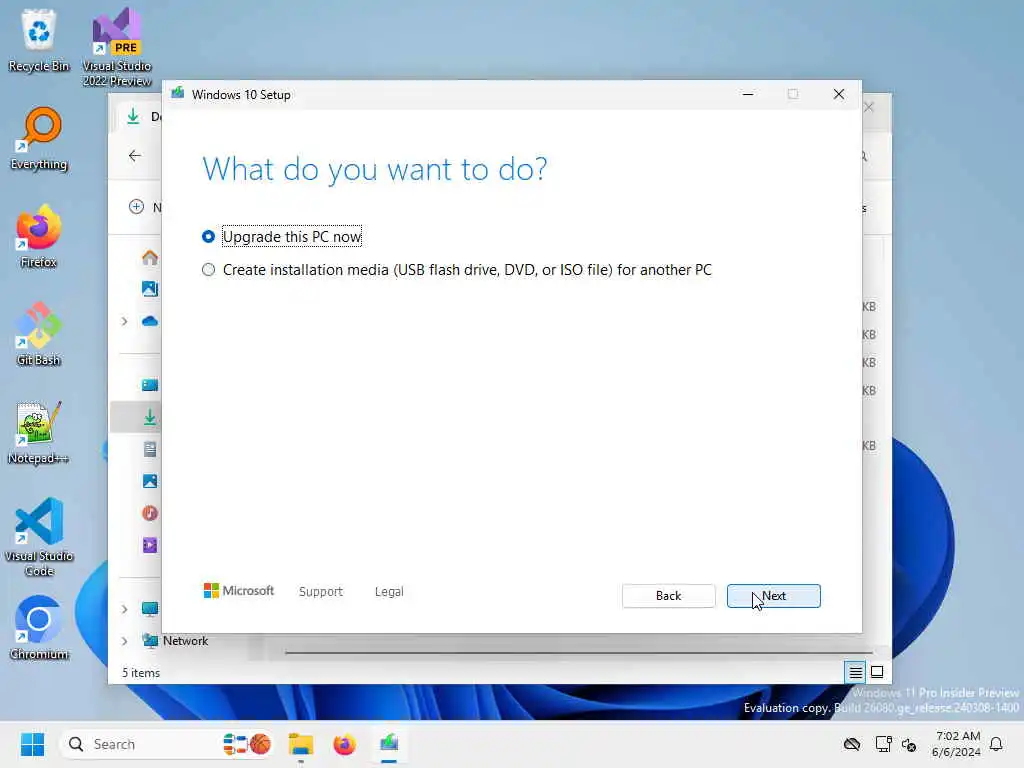This screenshot has height=768, width=1024.
Task: Open Firefox from the taskbar
Action: pos(344,744)
